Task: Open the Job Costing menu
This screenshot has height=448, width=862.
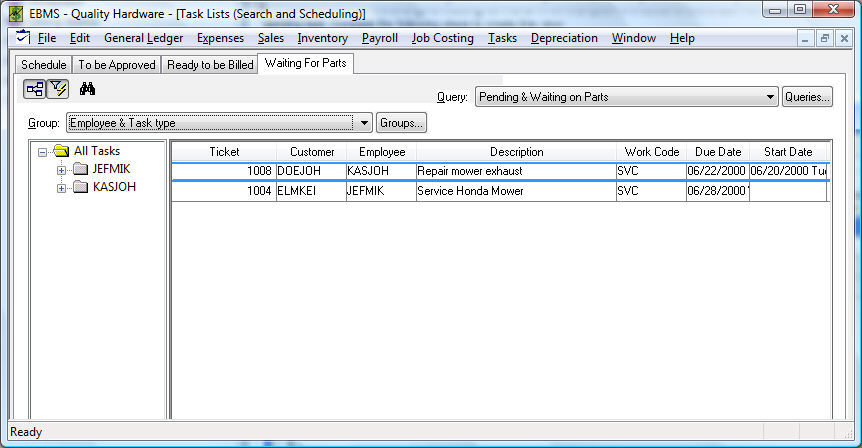Action: click(x=442, y=38)
